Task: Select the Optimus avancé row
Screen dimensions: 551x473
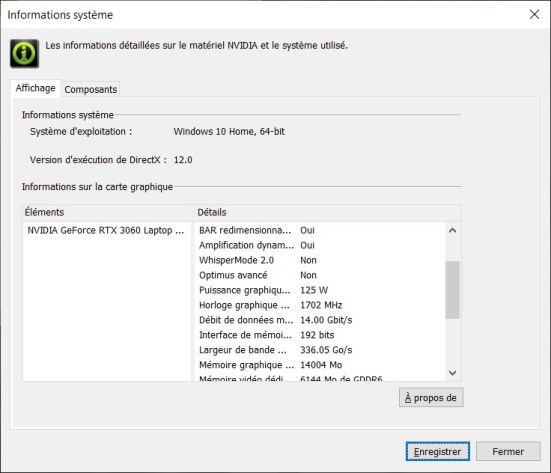Action: pyautogui.click(x=320, y=275)
